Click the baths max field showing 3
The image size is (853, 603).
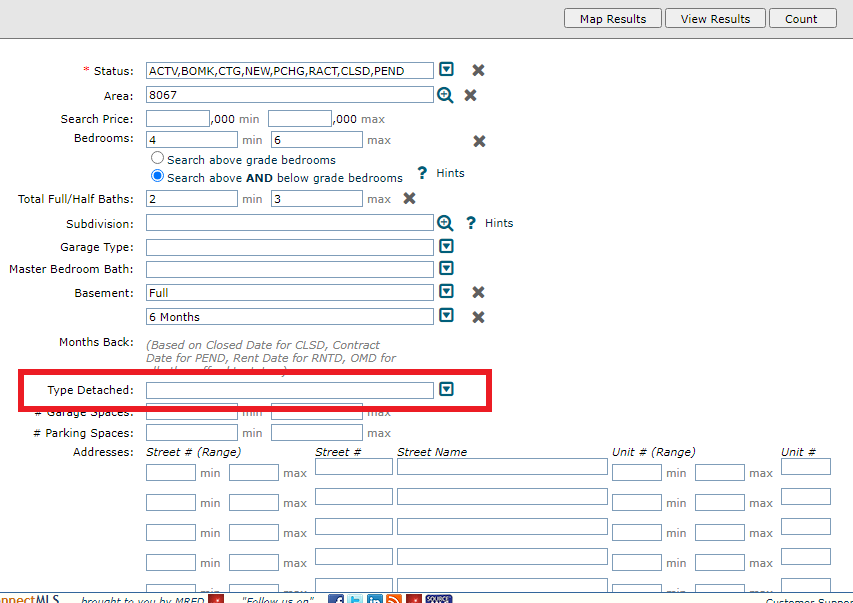(317, 199)
